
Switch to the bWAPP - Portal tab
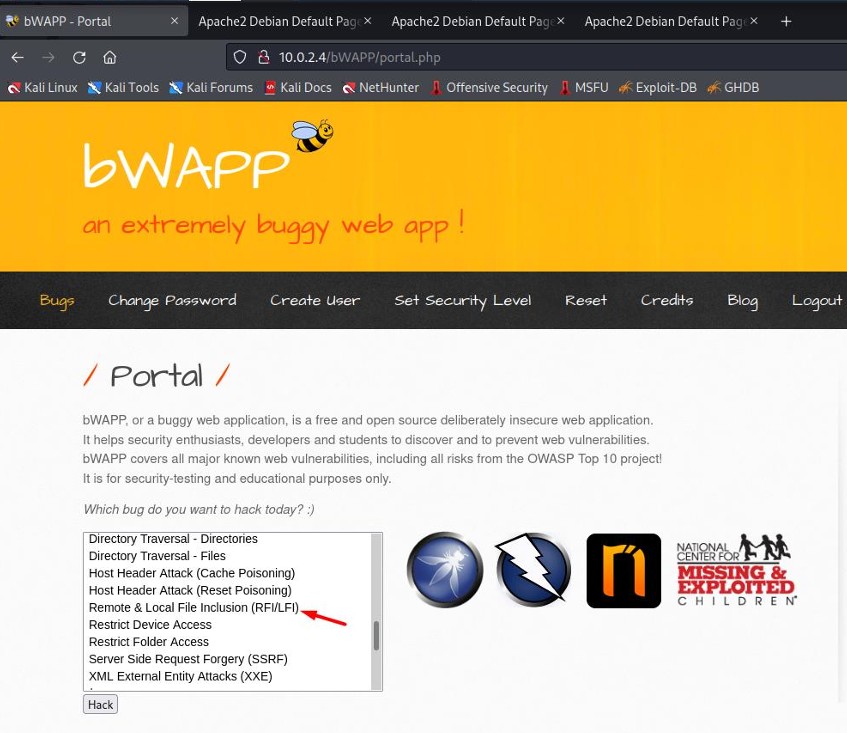pos(94,21)
